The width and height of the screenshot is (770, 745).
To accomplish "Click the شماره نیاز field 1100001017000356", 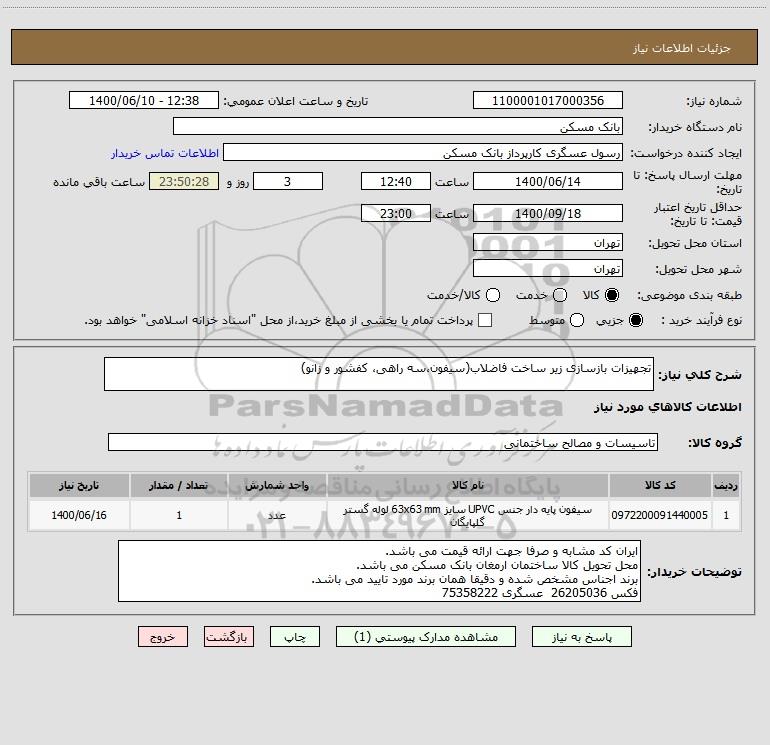I will point(548,101).
